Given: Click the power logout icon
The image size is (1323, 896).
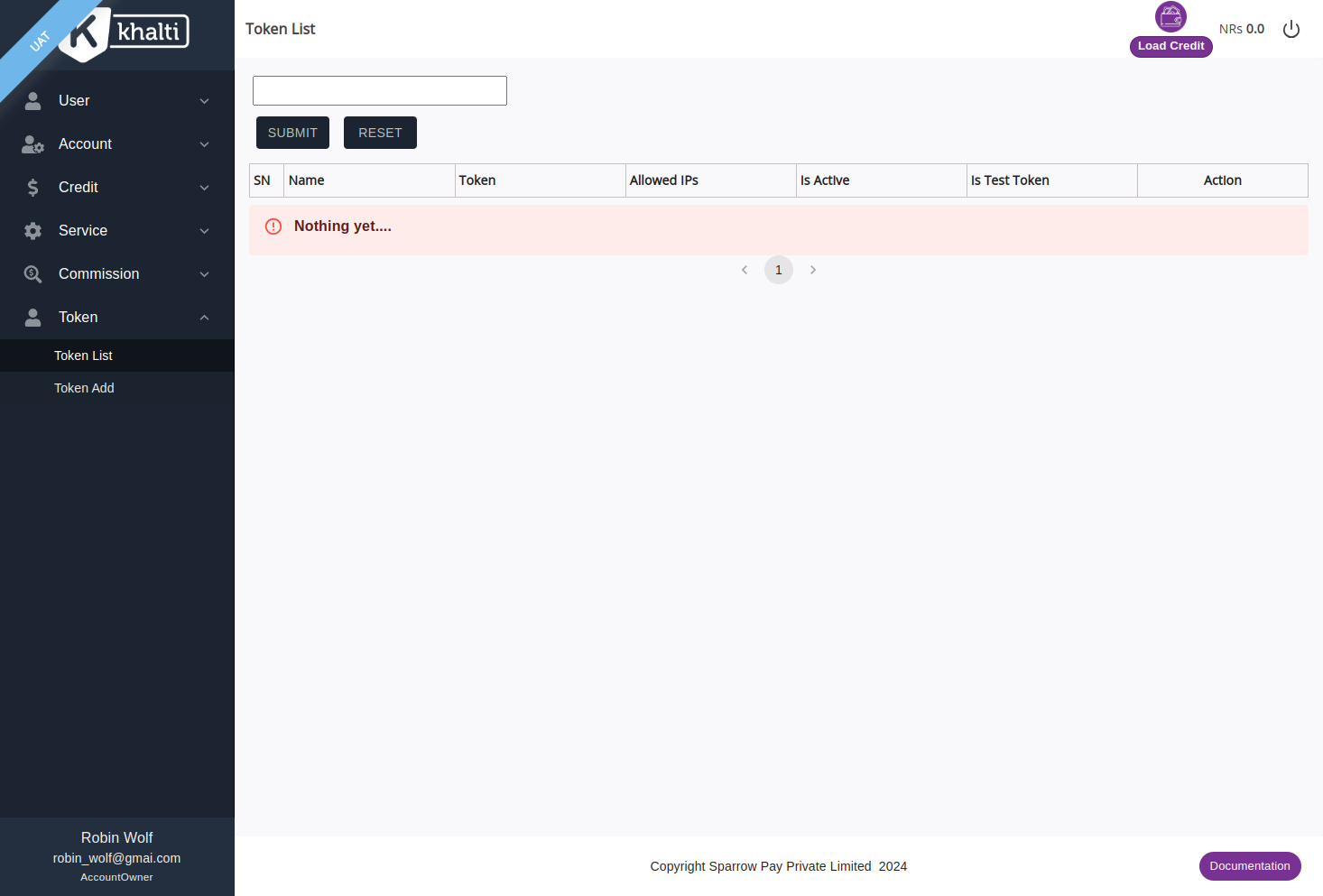Looking at the screenshot, I should (1291, 29).
